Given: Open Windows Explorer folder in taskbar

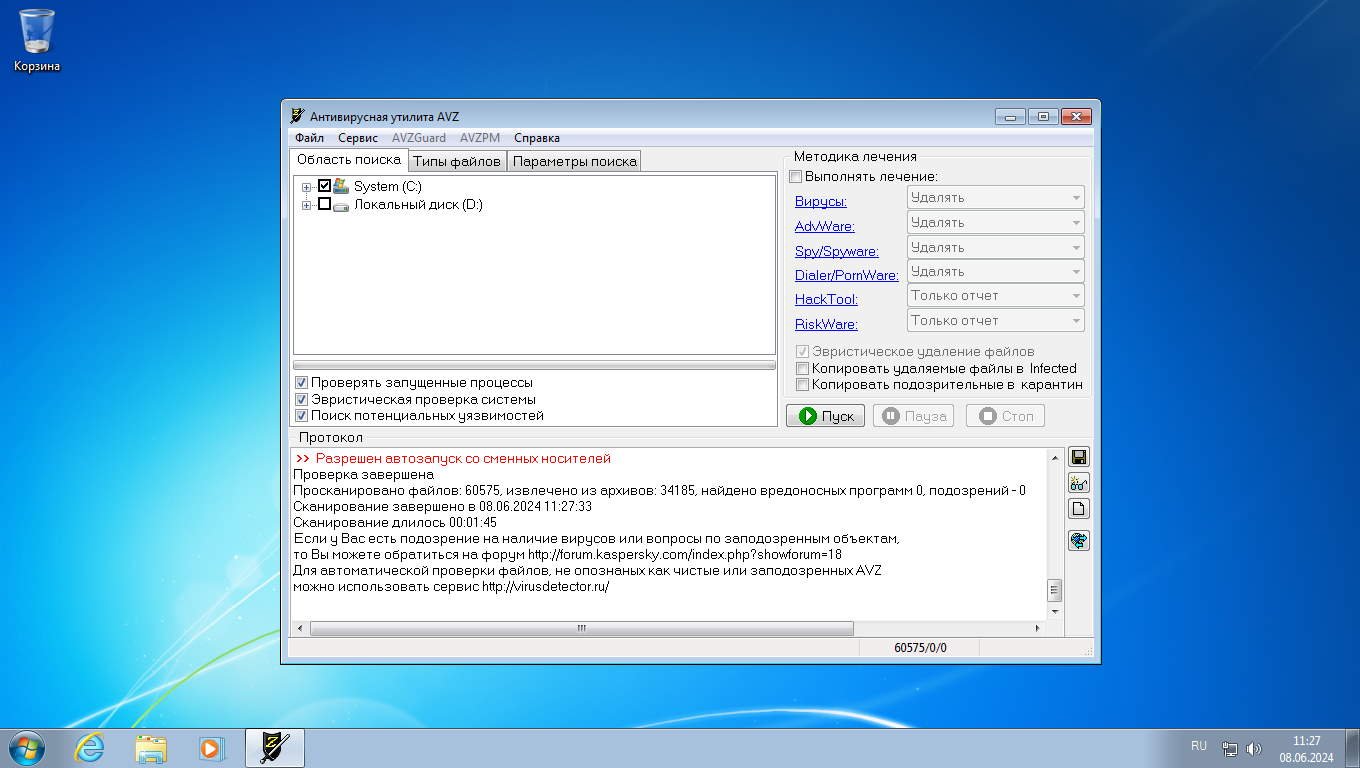Looking at the screenshot, I should [151, 748].
